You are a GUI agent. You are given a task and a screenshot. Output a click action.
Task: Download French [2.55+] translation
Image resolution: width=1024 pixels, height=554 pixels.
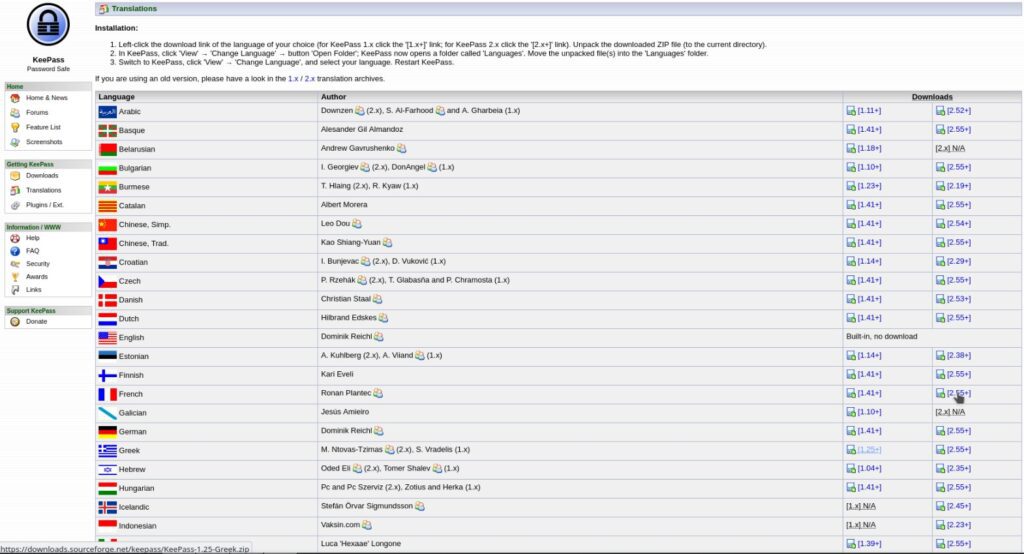(959, 393)
